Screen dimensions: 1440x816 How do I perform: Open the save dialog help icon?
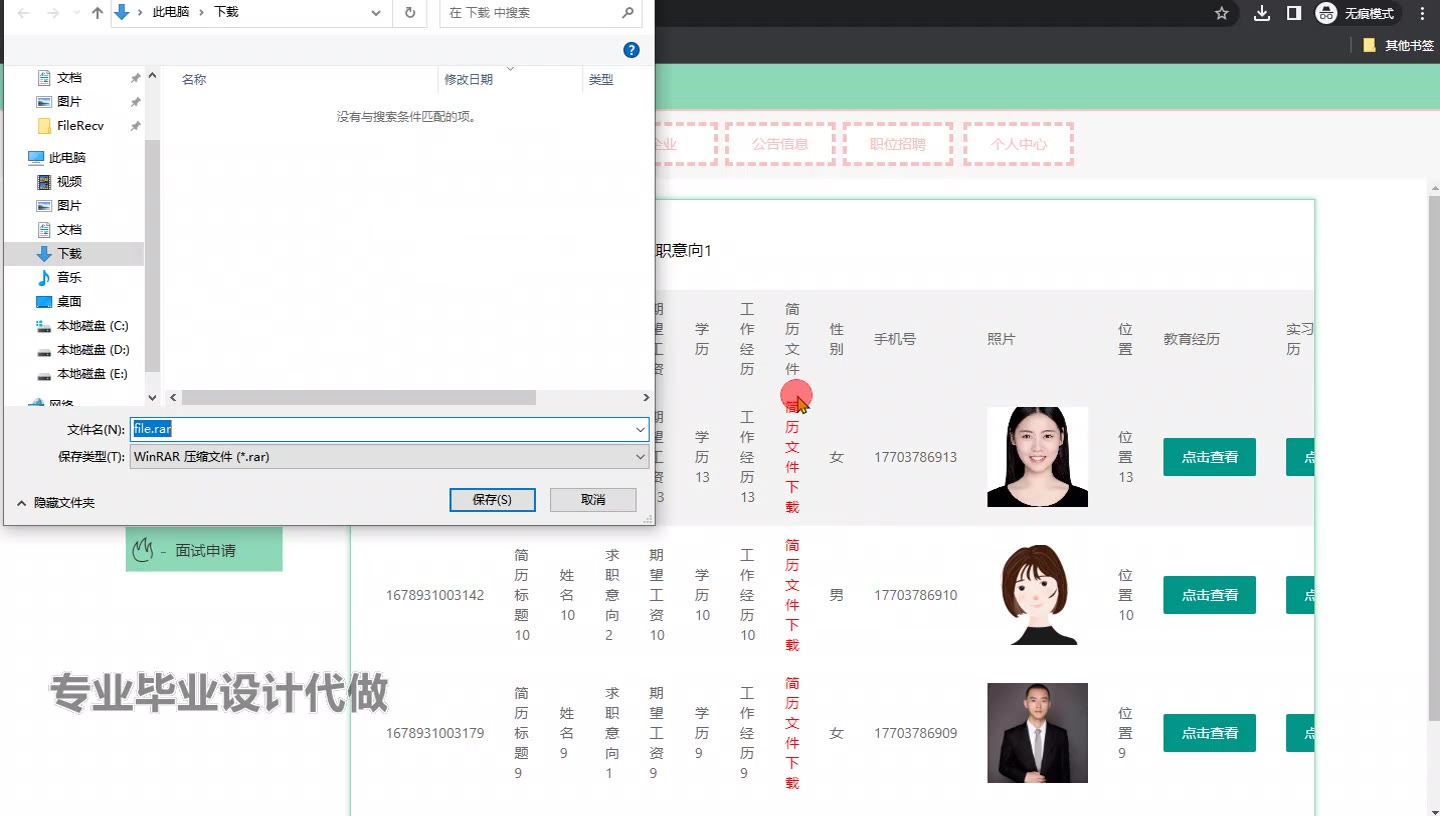631,50
